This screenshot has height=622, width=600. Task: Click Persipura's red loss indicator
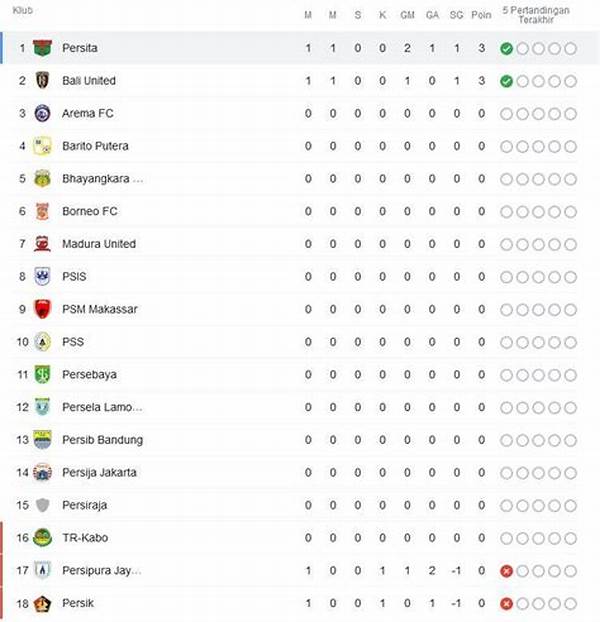[x=507, y=571]
